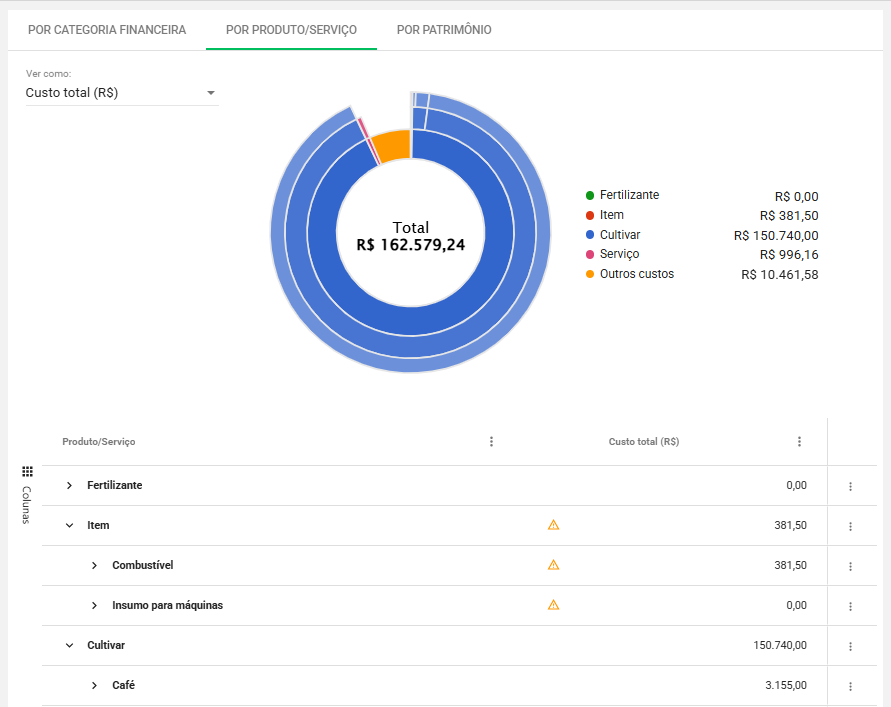The height and width of the screenshot is (707, 891).
Task: Toggle Fertilizante legend entry
Action: 629,195
